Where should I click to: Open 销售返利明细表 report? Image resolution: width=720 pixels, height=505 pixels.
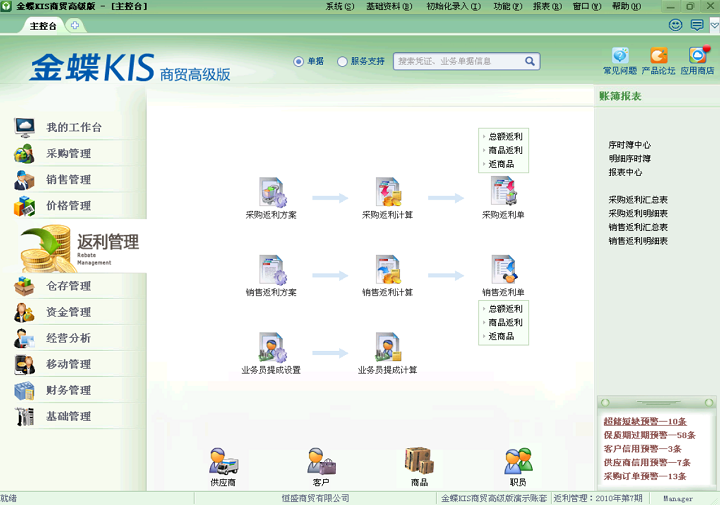[x=638, y=241]
